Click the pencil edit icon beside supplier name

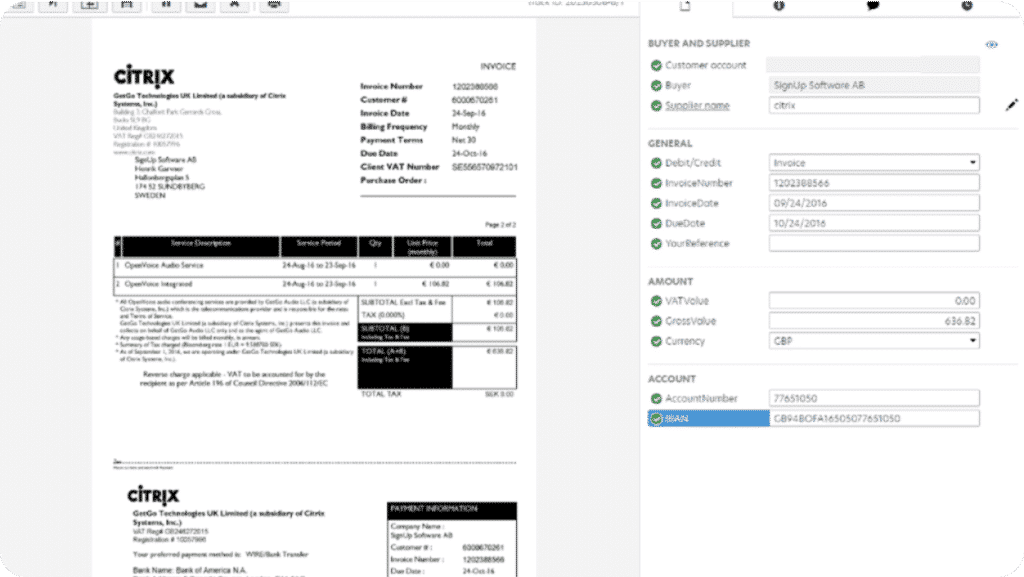[1012, 105]
